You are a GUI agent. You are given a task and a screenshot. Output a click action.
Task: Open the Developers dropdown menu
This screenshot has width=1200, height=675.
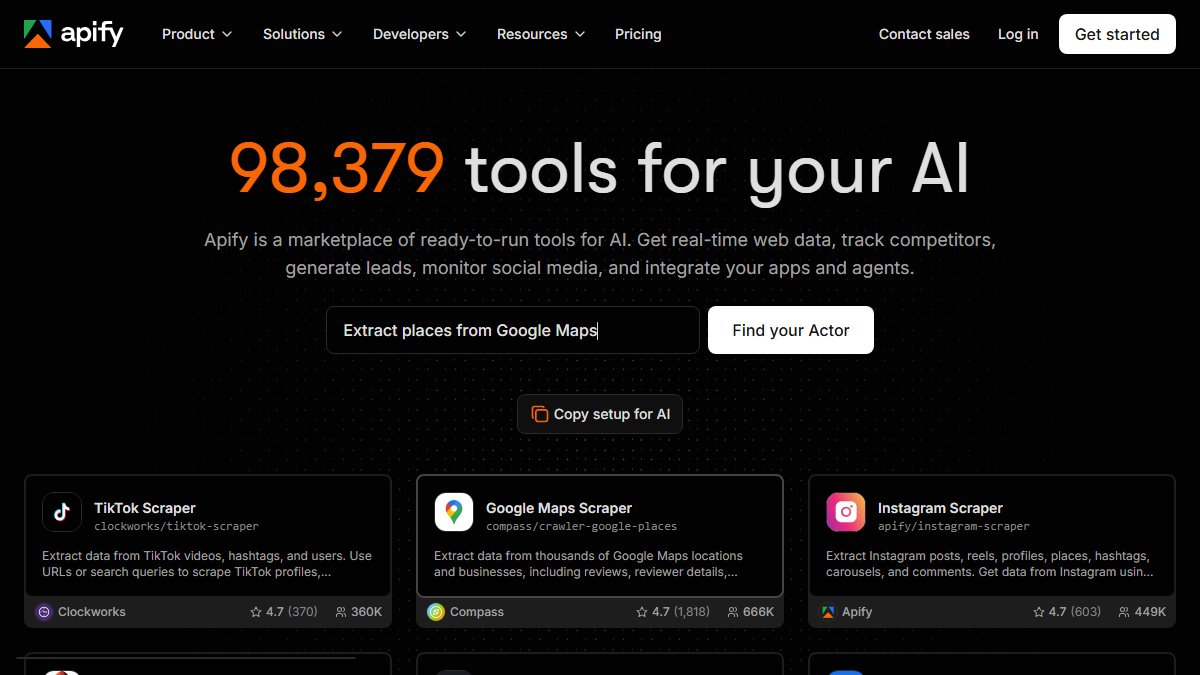click(420, 34)
